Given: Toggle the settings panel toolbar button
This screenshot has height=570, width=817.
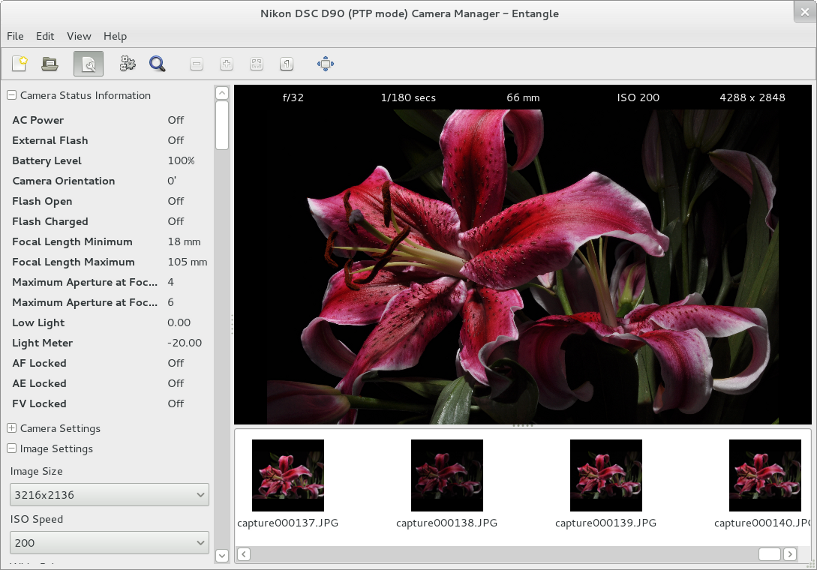Looking at the screenshot, I should pos(89,64).
